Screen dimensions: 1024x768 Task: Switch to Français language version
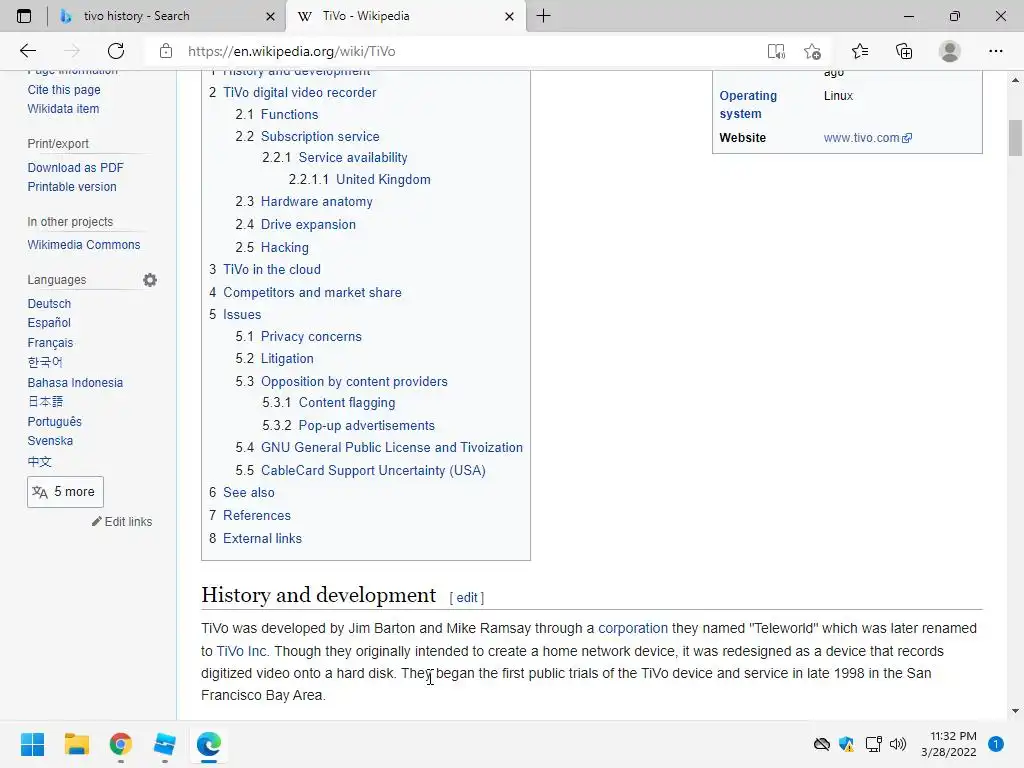coord(50,343)
